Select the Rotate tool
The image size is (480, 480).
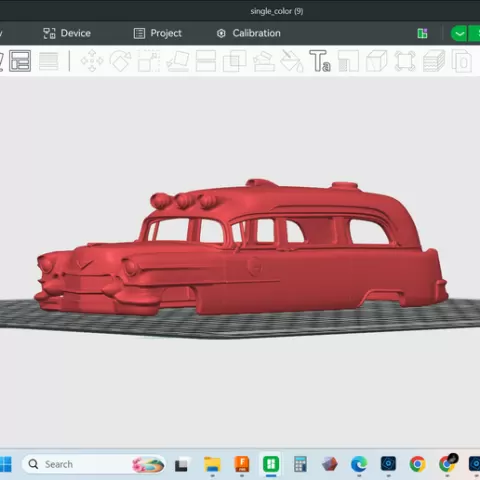(x=120, y=61)
